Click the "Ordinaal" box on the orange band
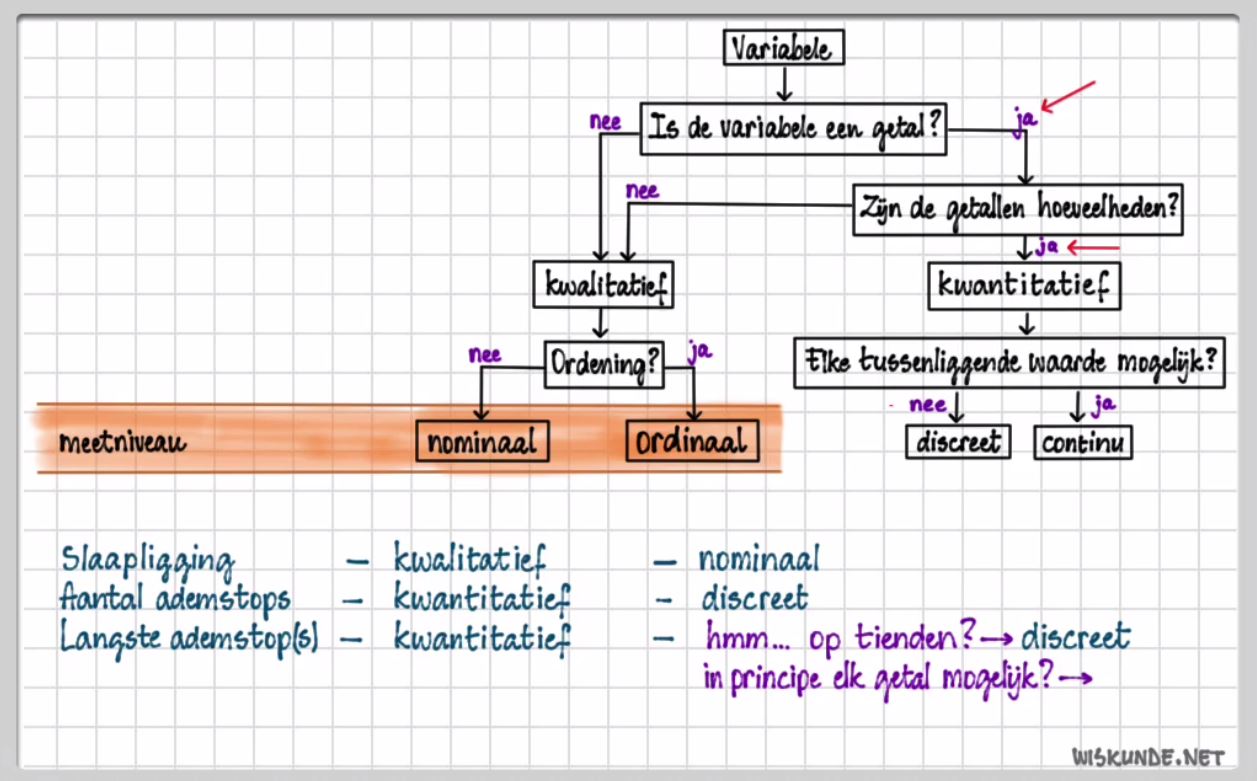 692,440
